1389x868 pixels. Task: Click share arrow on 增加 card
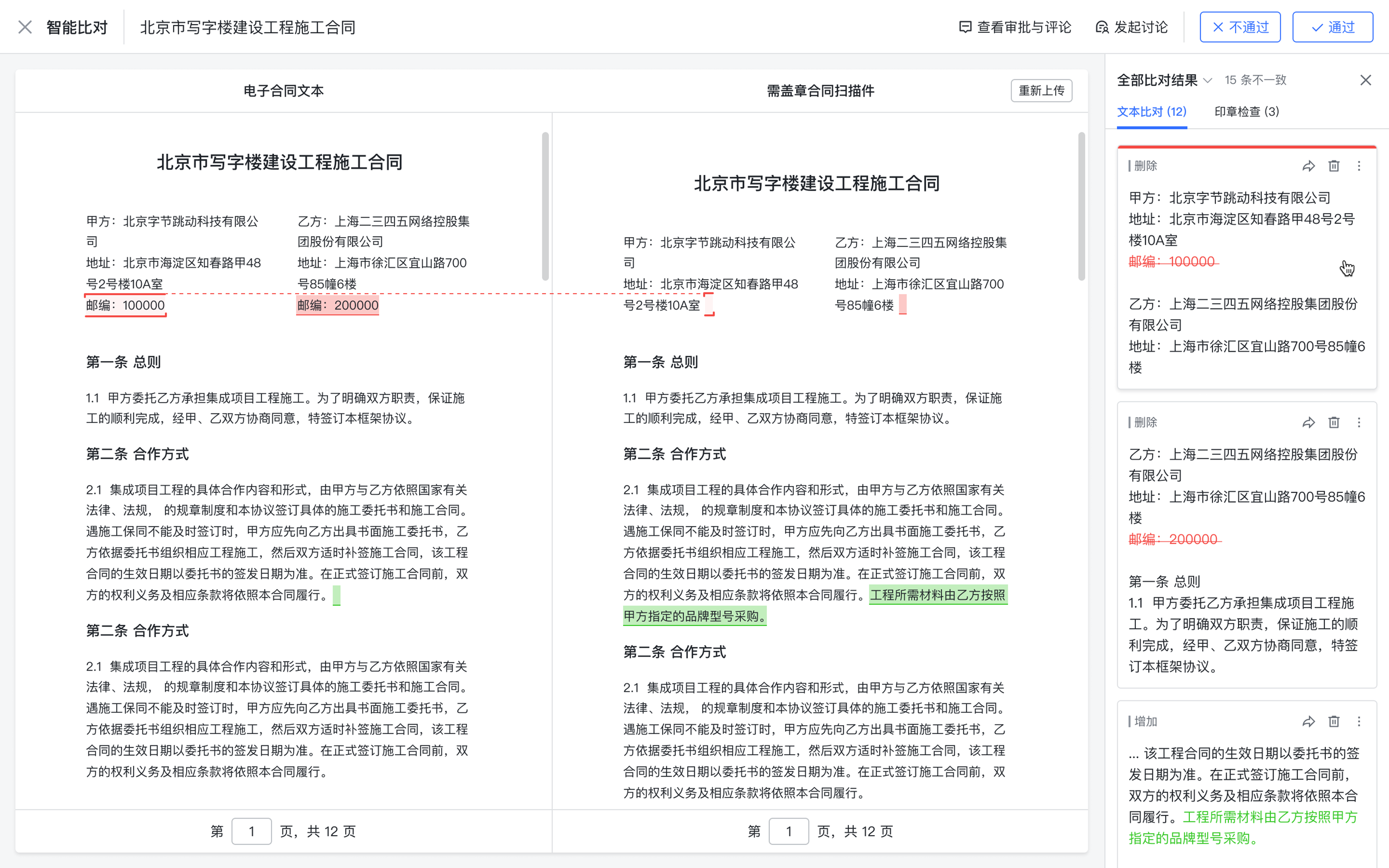[x=1308, y=722]
